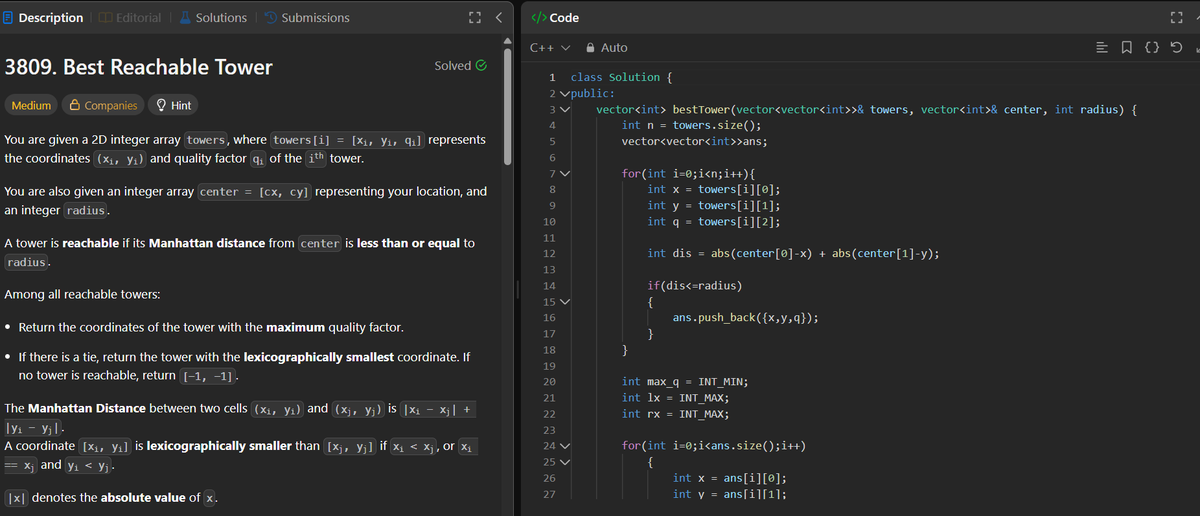This screenshot has height=516, width=1200.
Task: Click the problem title '3809. Best Reachable Tower'
Action: pos(139,67)
